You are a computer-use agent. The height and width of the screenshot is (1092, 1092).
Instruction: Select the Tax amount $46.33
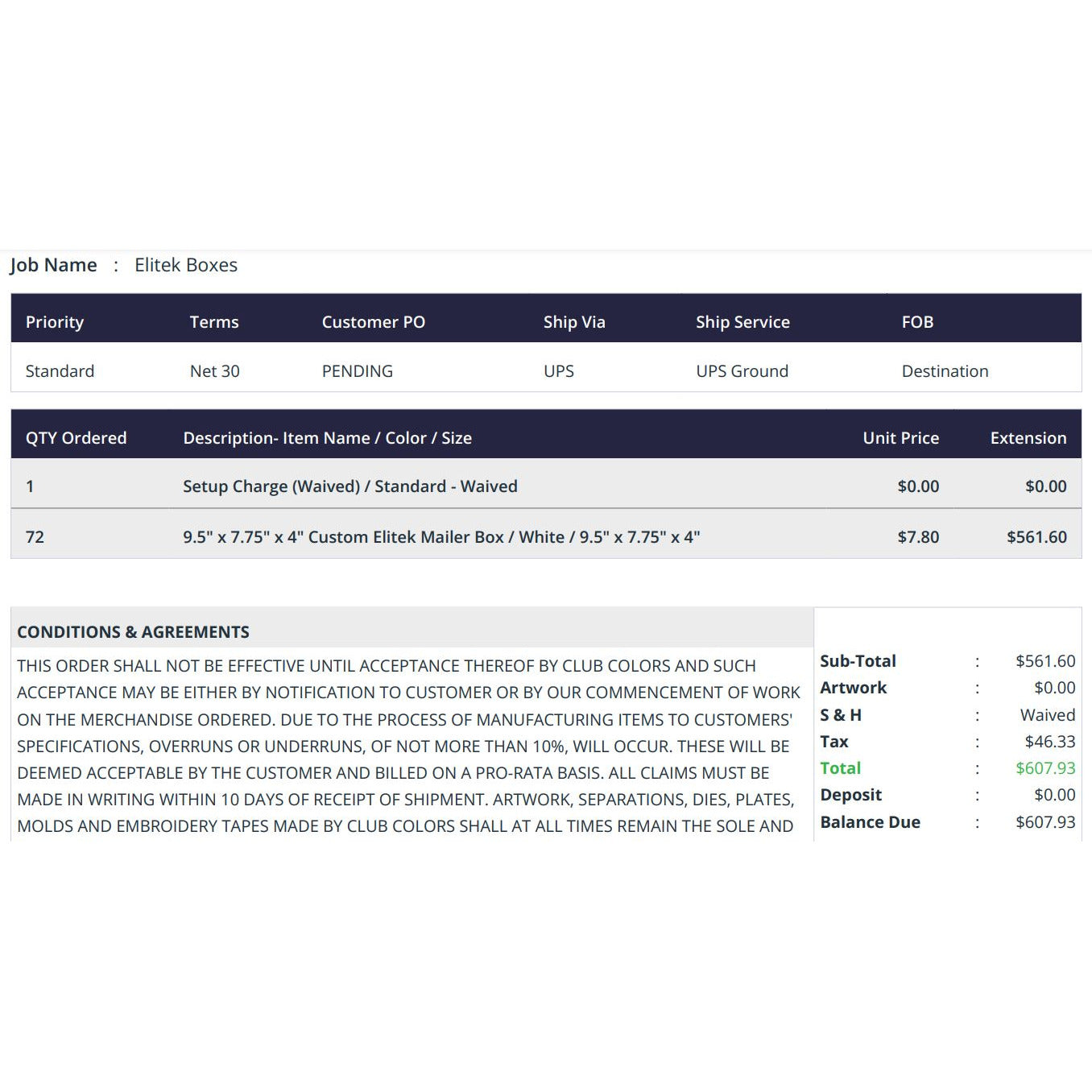pyautogui.click(x=1050, y=742)
